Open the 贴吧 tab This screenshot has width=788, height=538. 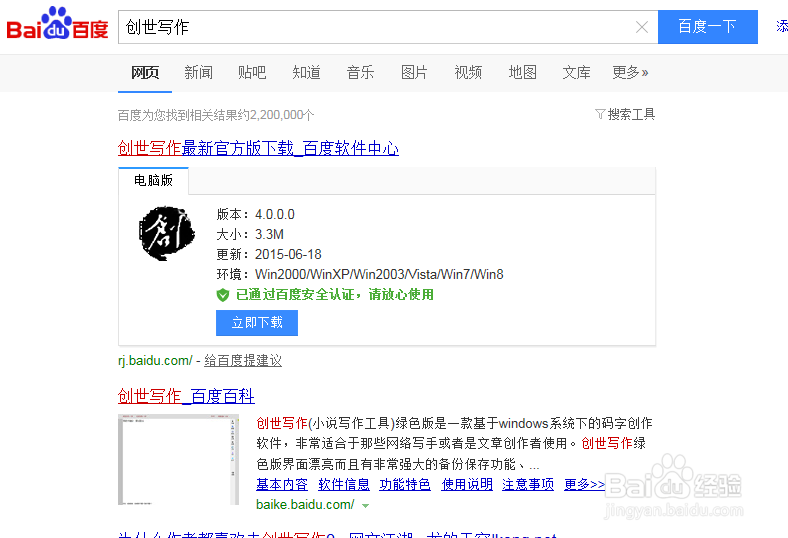click(x=252, y=73)
